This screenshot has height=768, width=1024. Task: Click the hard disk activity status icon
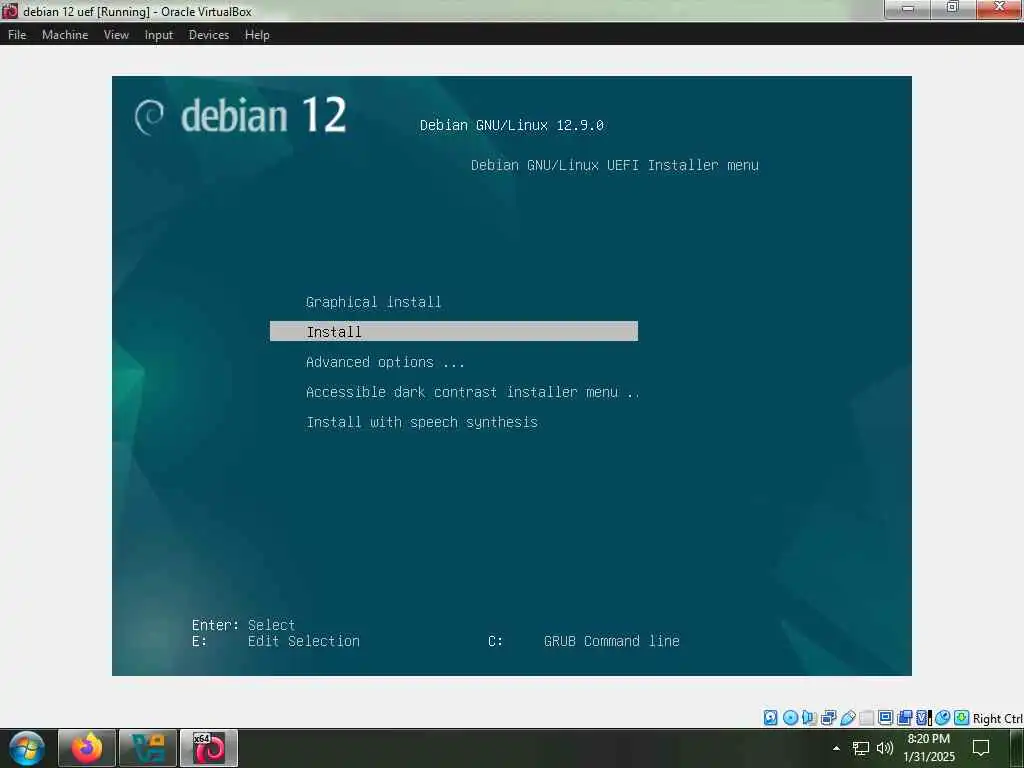[x=771, y=718]
